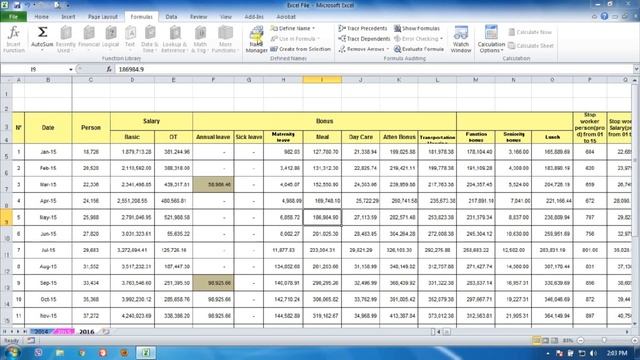Click the zoom slider in status bar
Screen dimensions: 640x360
[604, 340]
